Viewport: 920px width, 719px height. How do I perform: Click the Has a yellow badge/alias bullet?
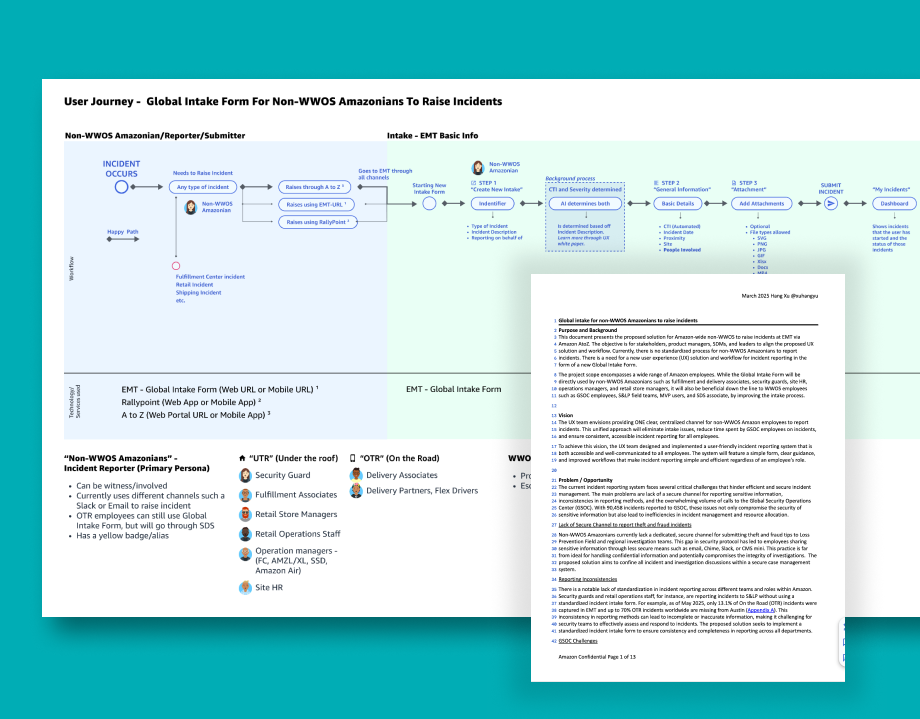coord(122,536)
